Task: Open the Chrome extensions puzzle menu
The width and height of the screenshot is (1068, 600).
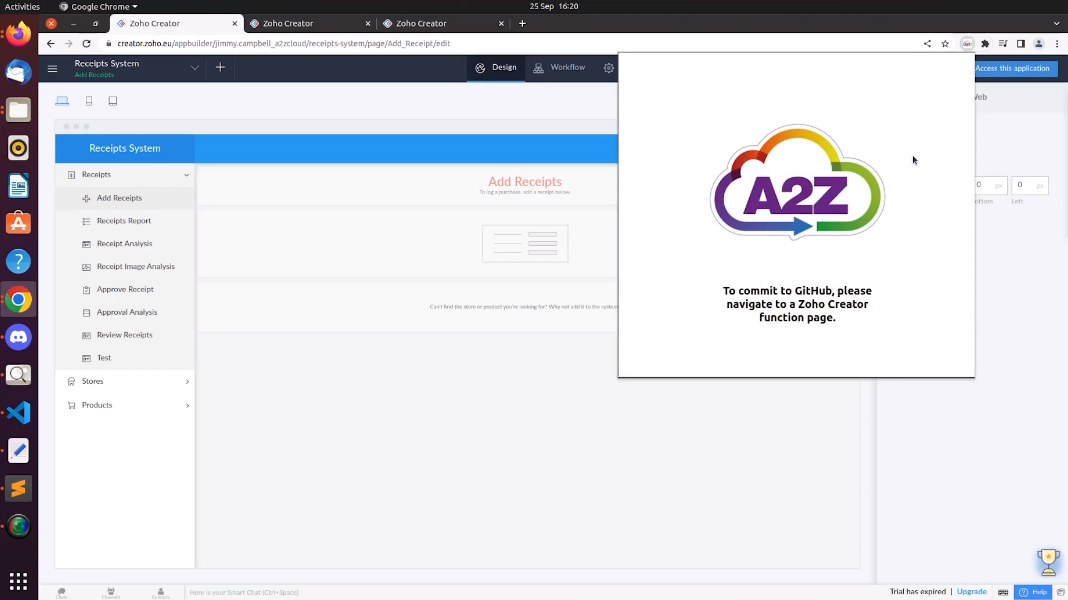Action: click(985, 44)
